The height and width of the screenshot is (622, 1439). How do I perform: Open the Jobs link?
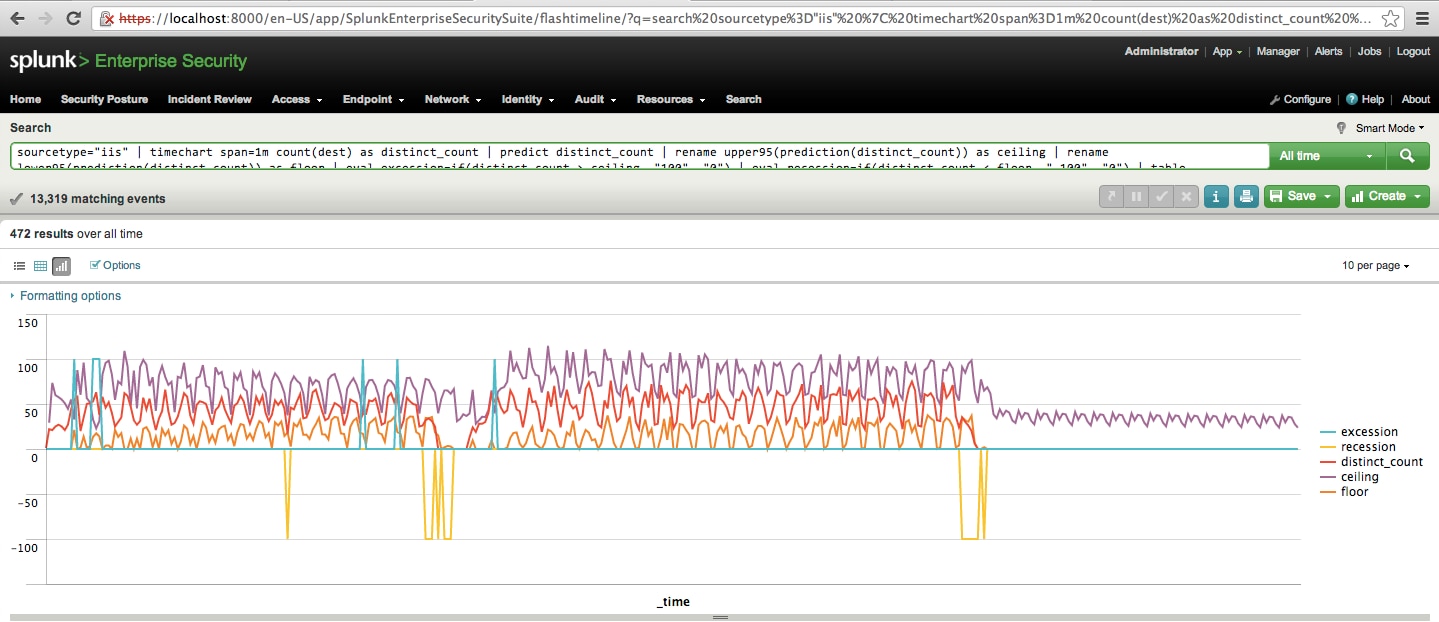click(1370, 52)
